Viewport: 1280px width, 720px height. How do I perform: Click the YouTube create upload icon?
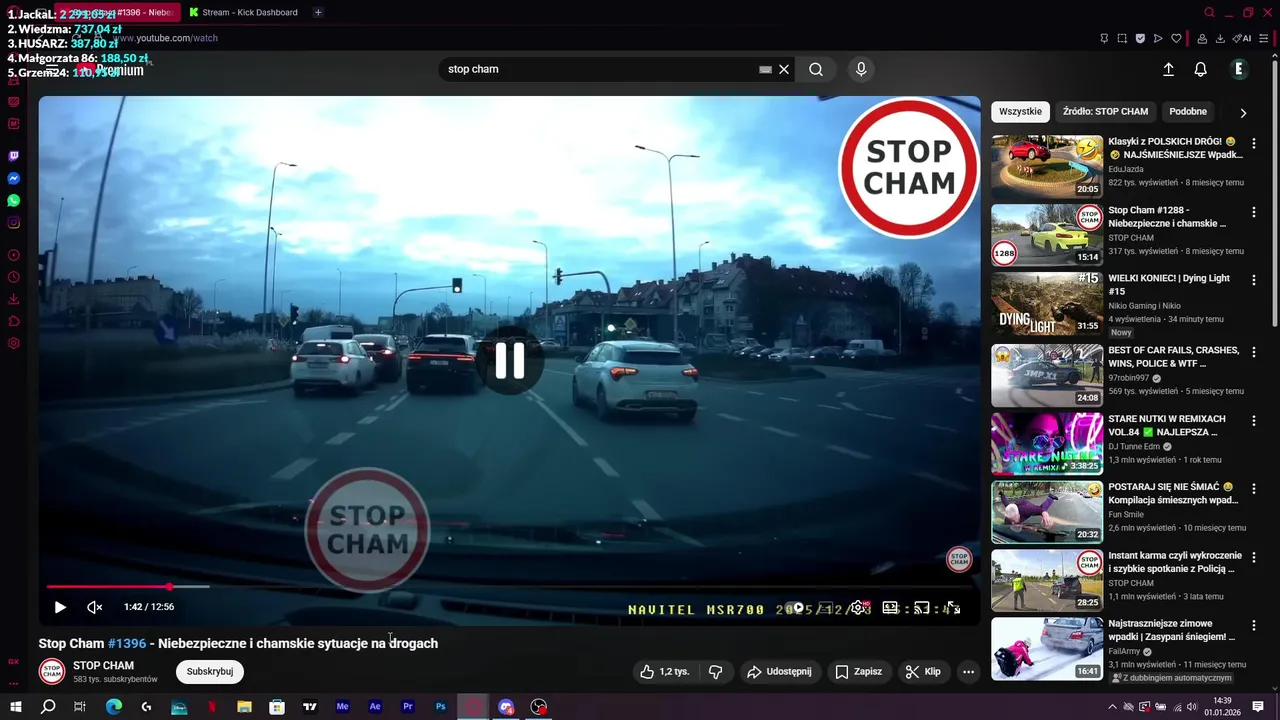[1168, 69]
